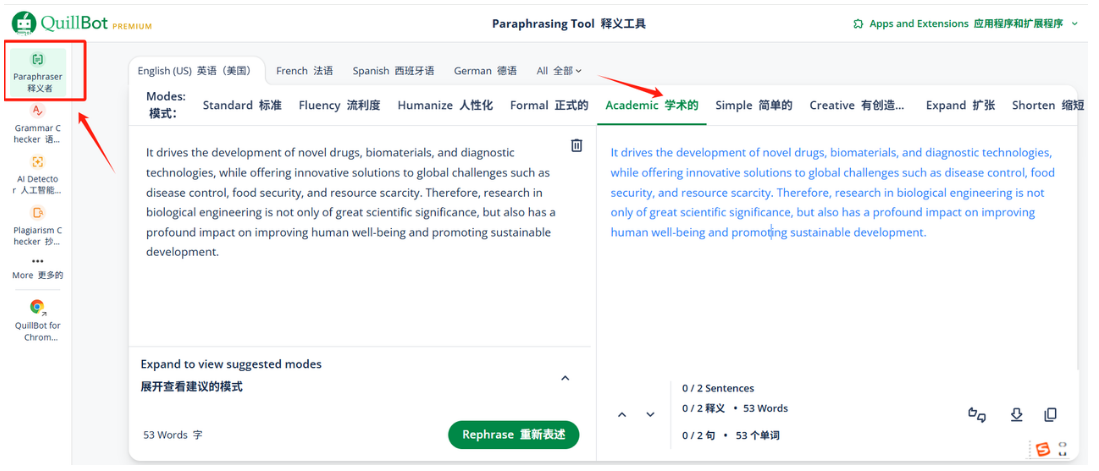Click the PREMIUM label next to logo

pos(132,27)
